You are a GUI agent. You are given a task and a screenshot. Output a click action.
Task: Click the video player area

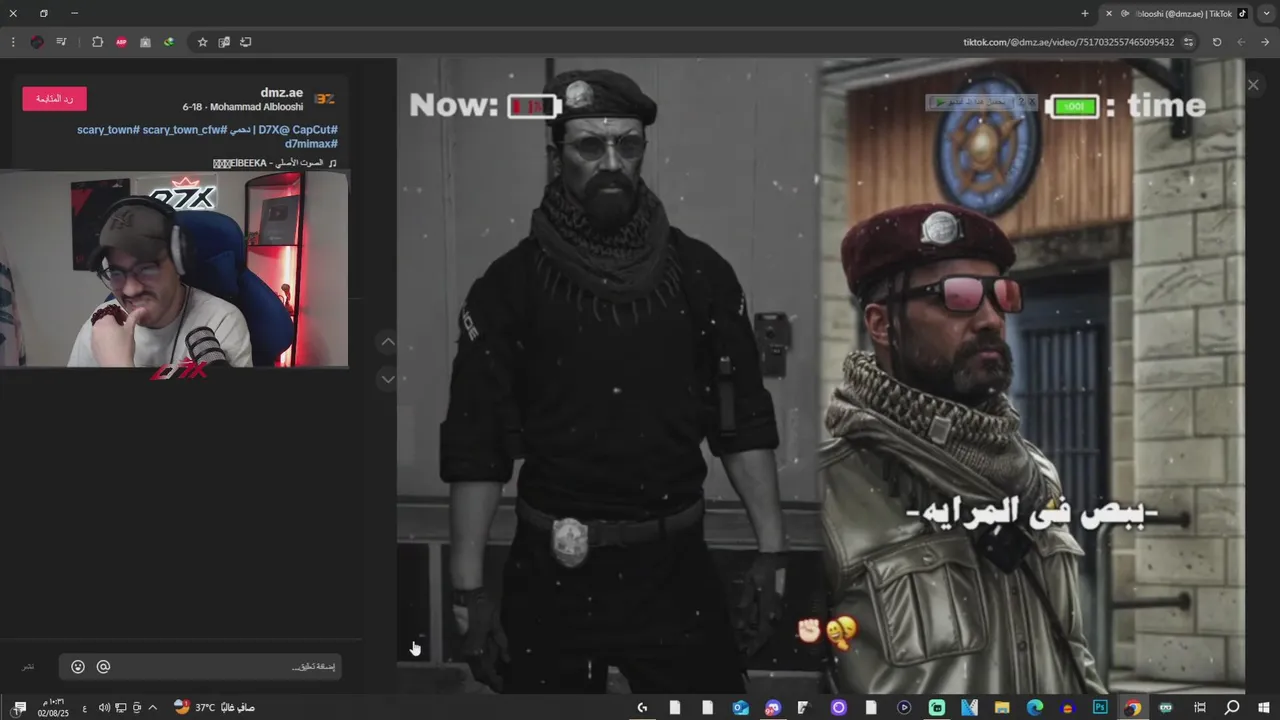(x=820, y=375)
